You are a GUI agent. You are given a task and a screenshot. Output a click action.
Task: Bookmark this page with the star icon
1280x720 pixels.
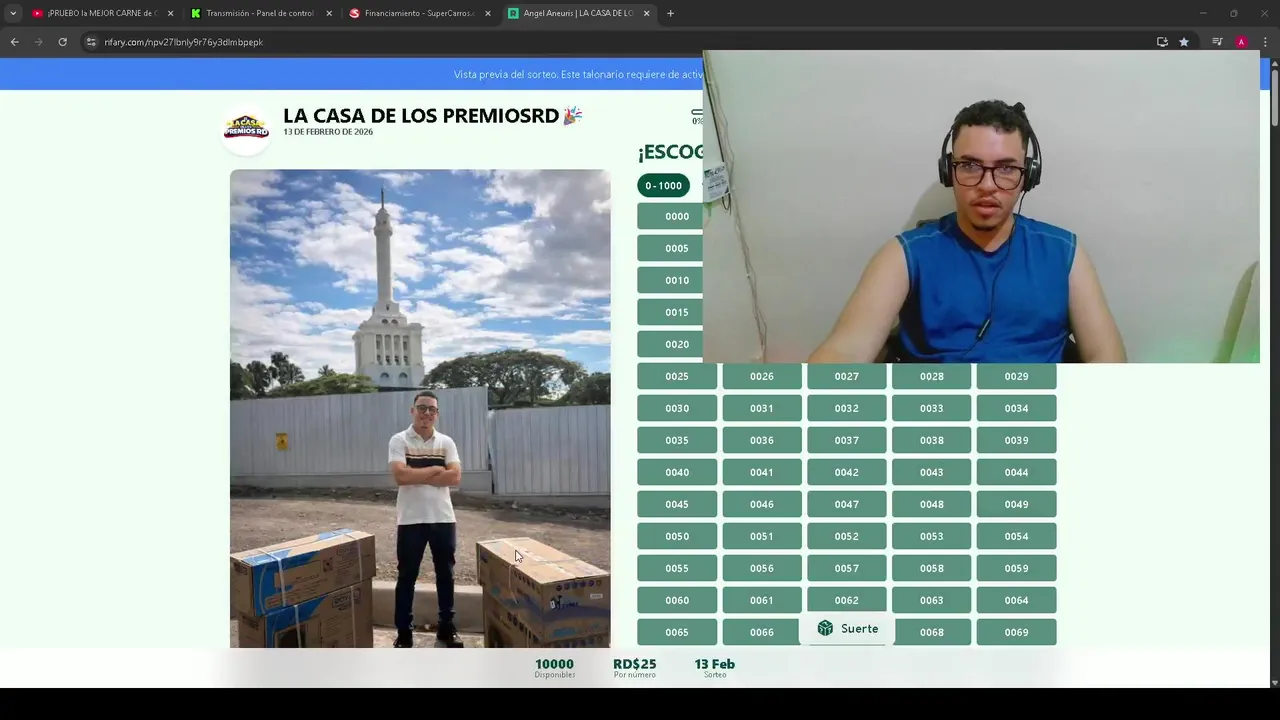(1184, 42)
